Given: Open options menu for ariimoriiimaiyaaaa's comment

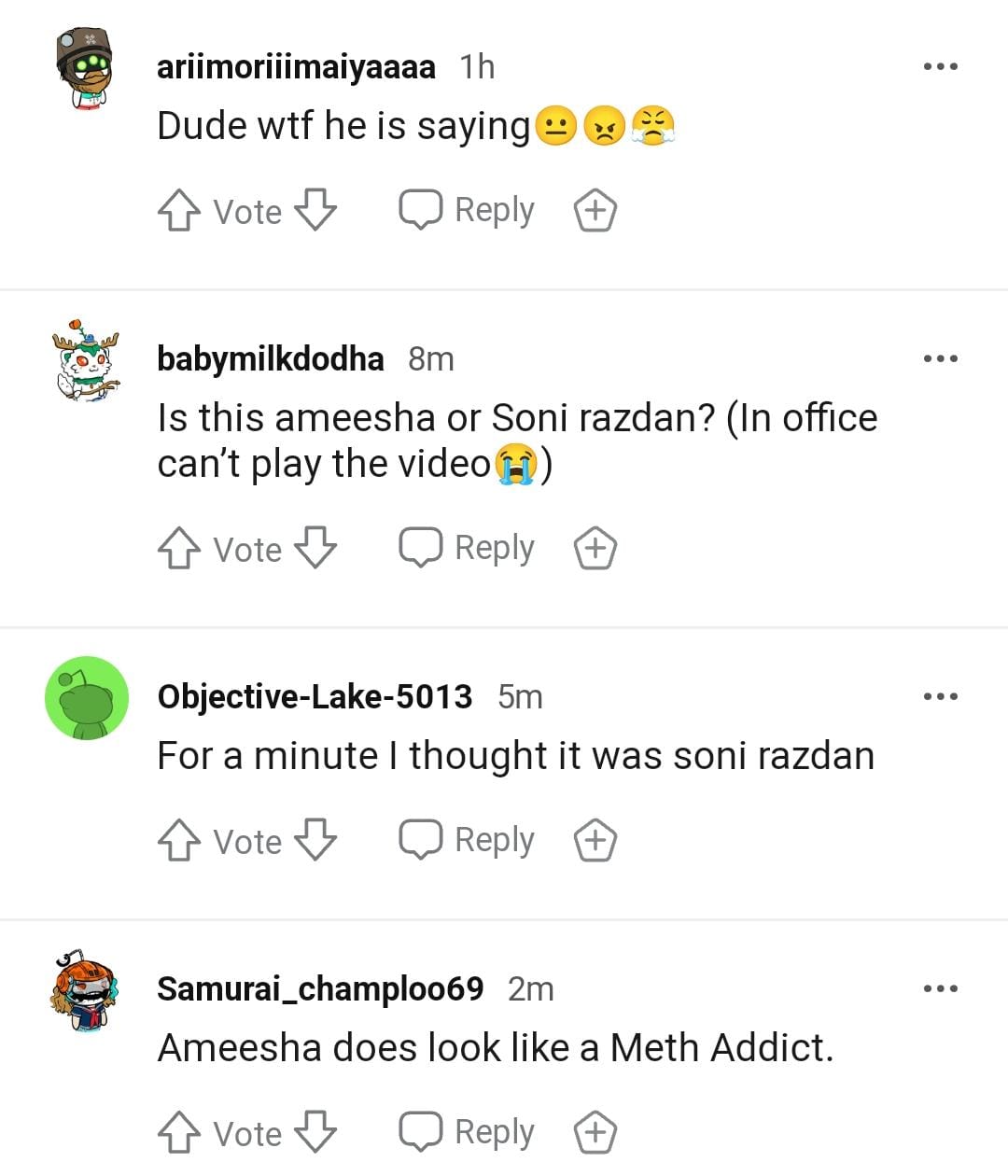Looking at the screenshot, I should coord(940,66).
